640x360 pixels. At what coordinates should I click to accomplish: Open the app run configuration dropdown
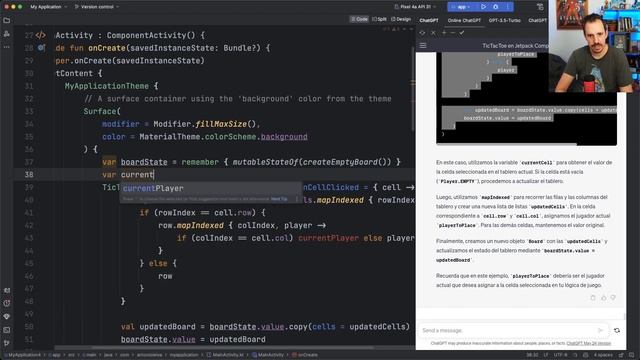461,7
